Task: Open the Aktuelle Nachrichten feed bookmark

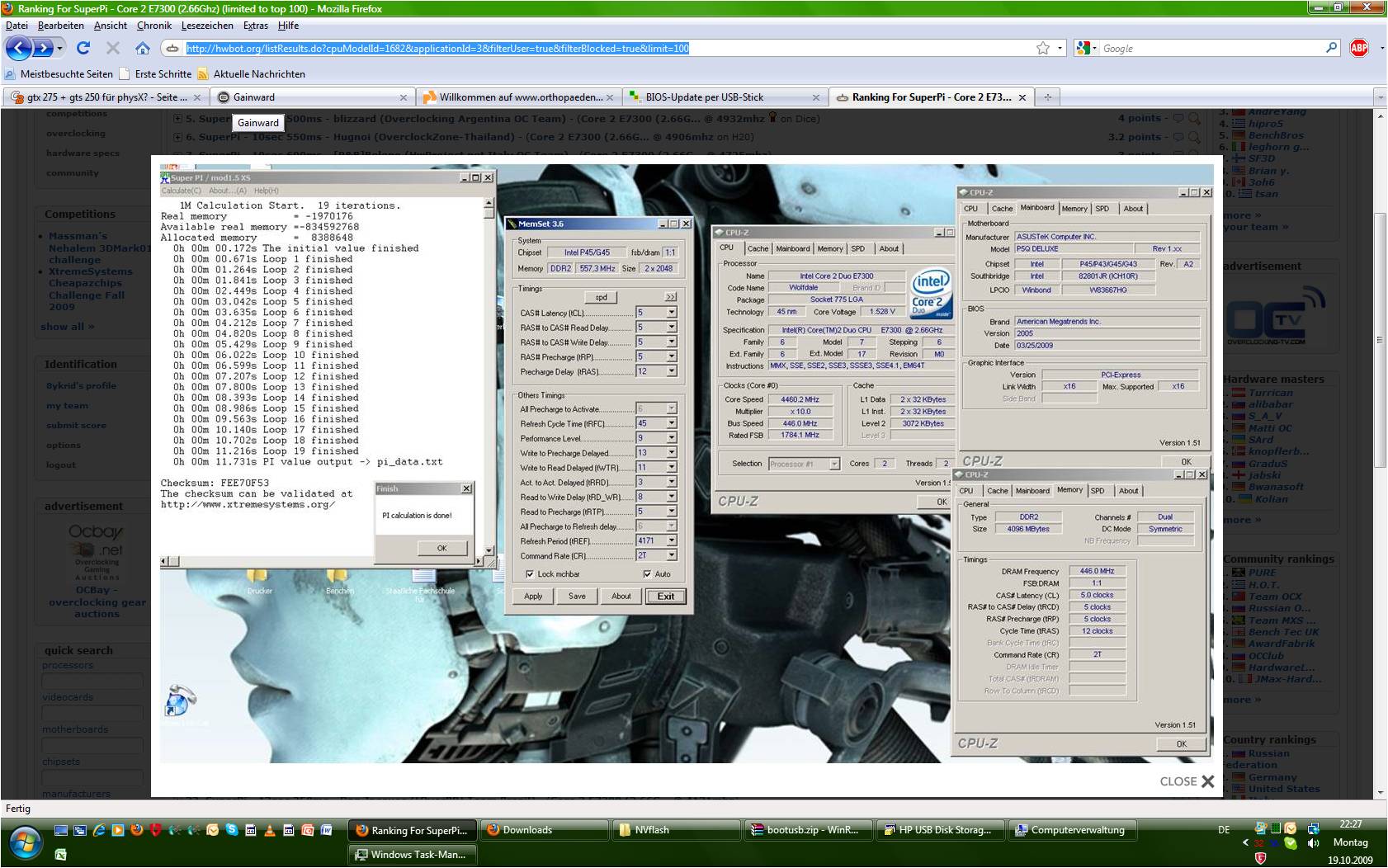Action: pyautogui.click(x=252, y=74)
